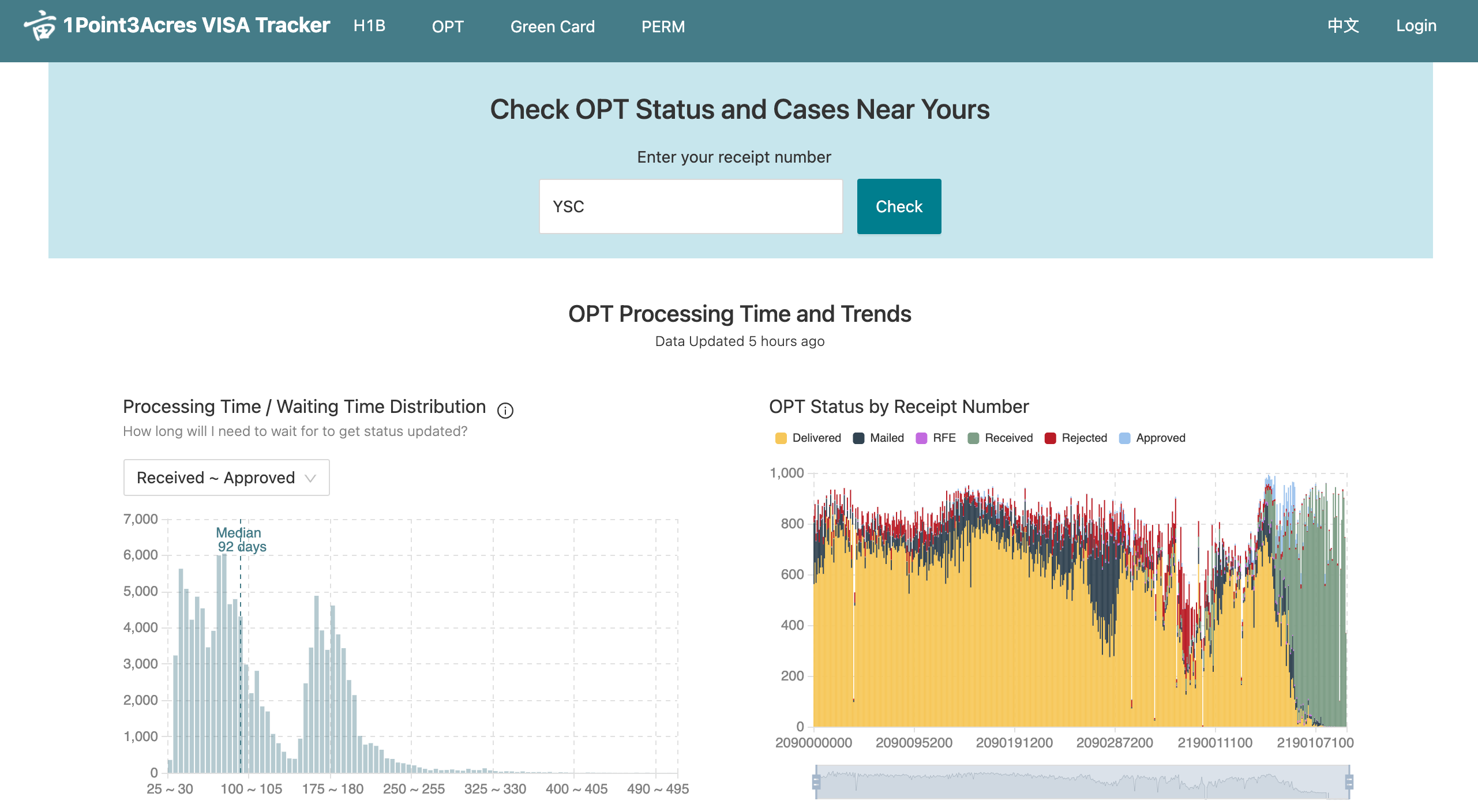Click the Login link

[1416, 26]
